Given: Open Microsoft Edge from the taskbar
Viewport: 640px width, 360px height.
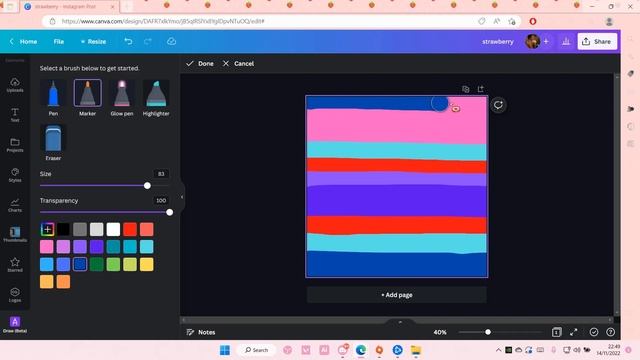Looking at the screenshot, I should [361, 350].
